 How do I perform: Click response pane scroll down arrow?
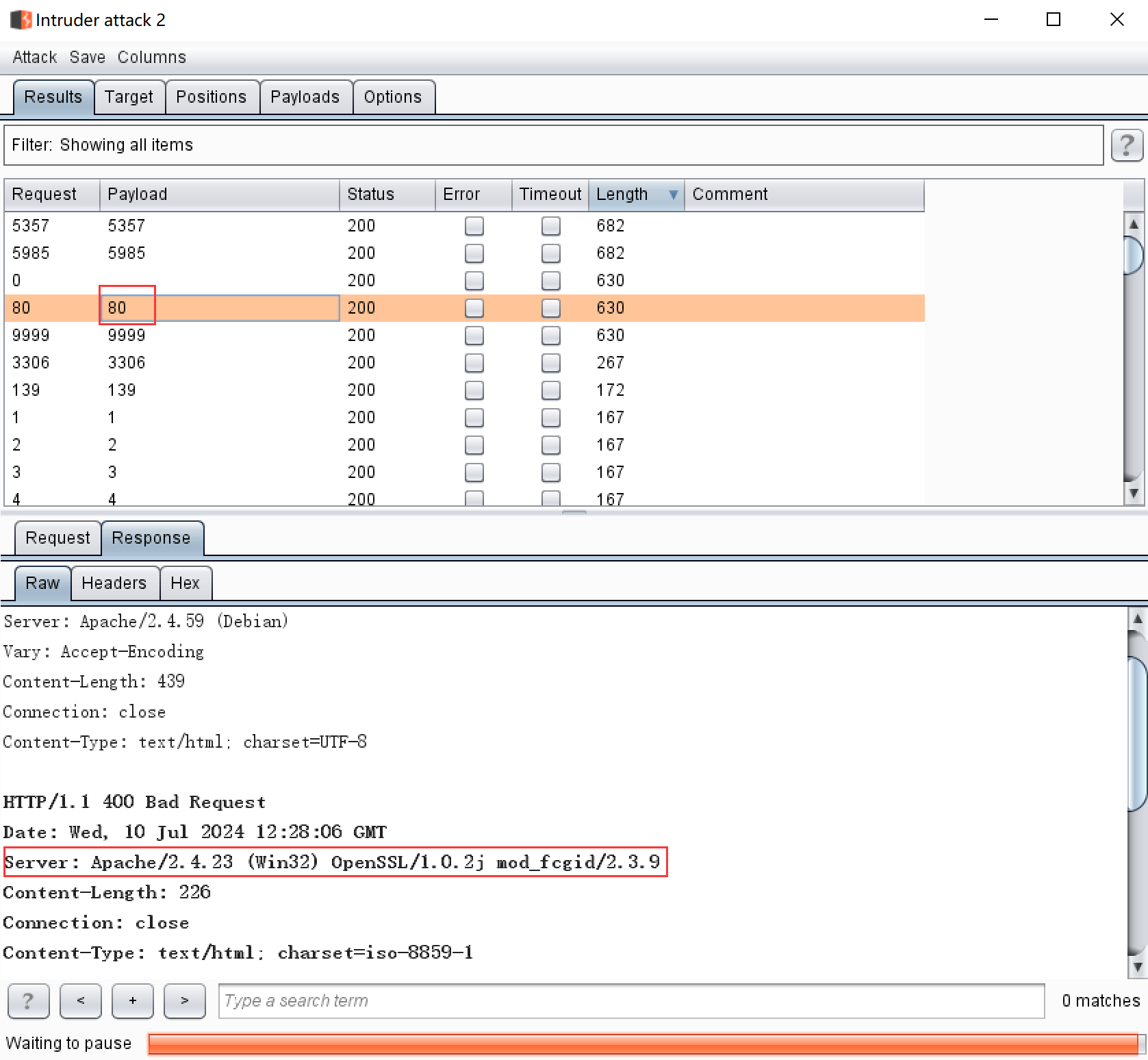(1137, 968)
